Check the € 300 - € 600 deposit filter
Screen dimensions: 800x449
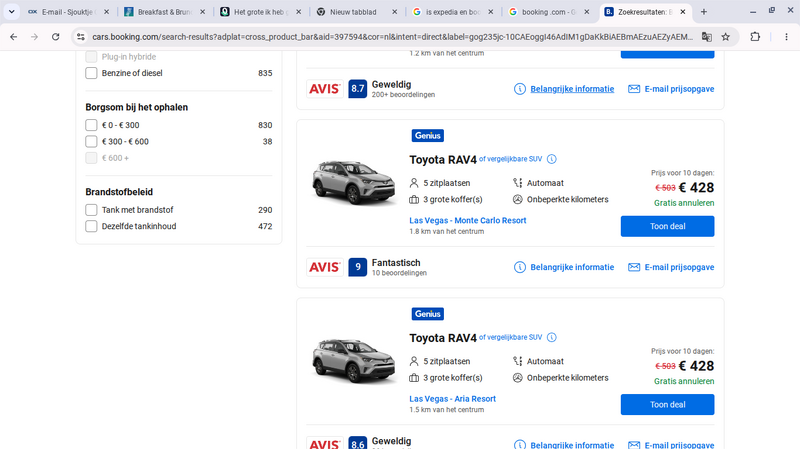point(91,141)
